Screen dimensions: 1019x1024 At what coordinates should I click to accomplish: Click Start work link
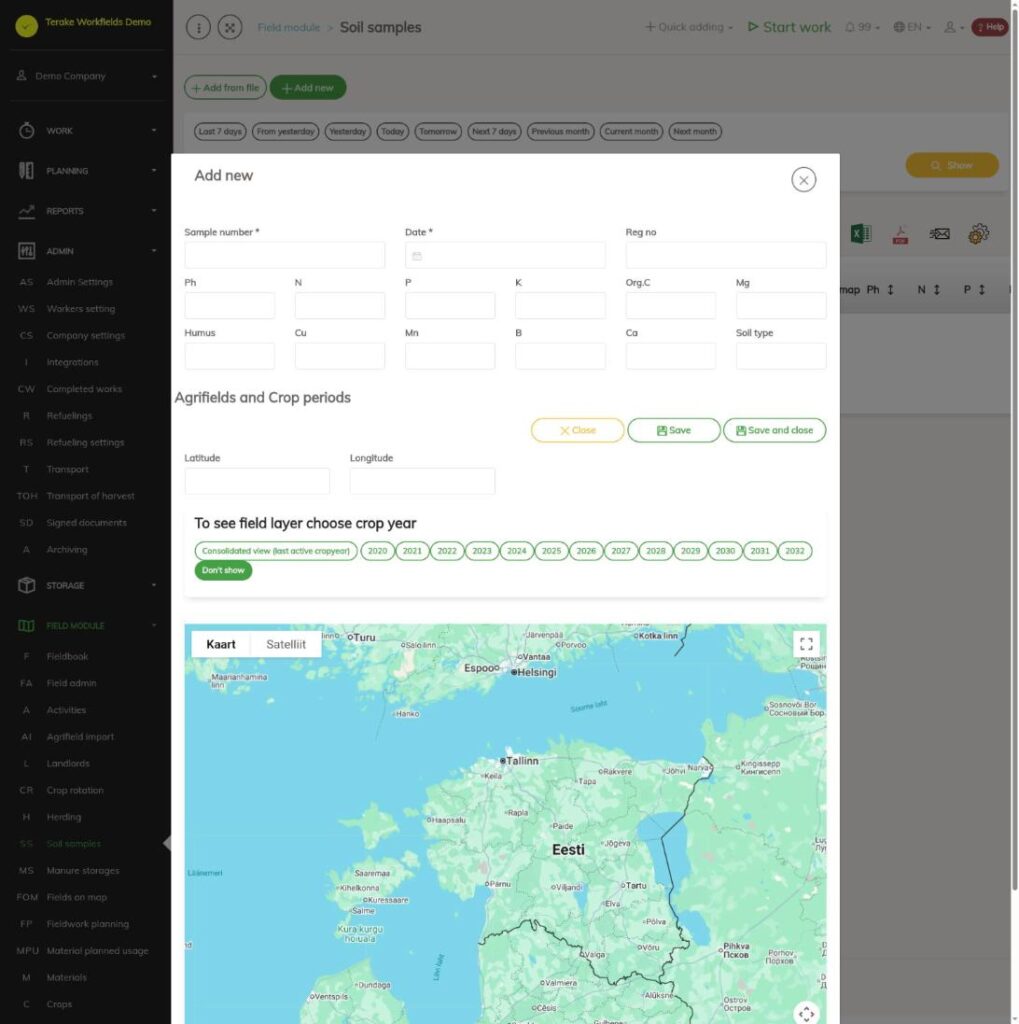pos(789,27)
